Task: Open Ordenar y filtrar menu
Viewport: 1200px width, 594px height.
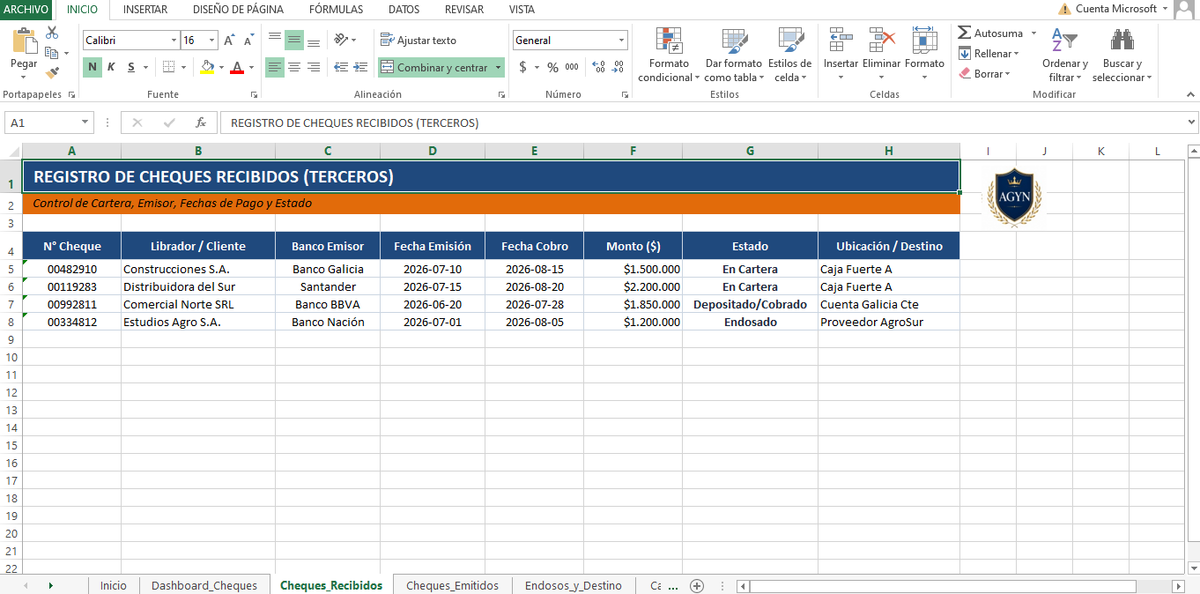Action: (x=1065, y=55)
